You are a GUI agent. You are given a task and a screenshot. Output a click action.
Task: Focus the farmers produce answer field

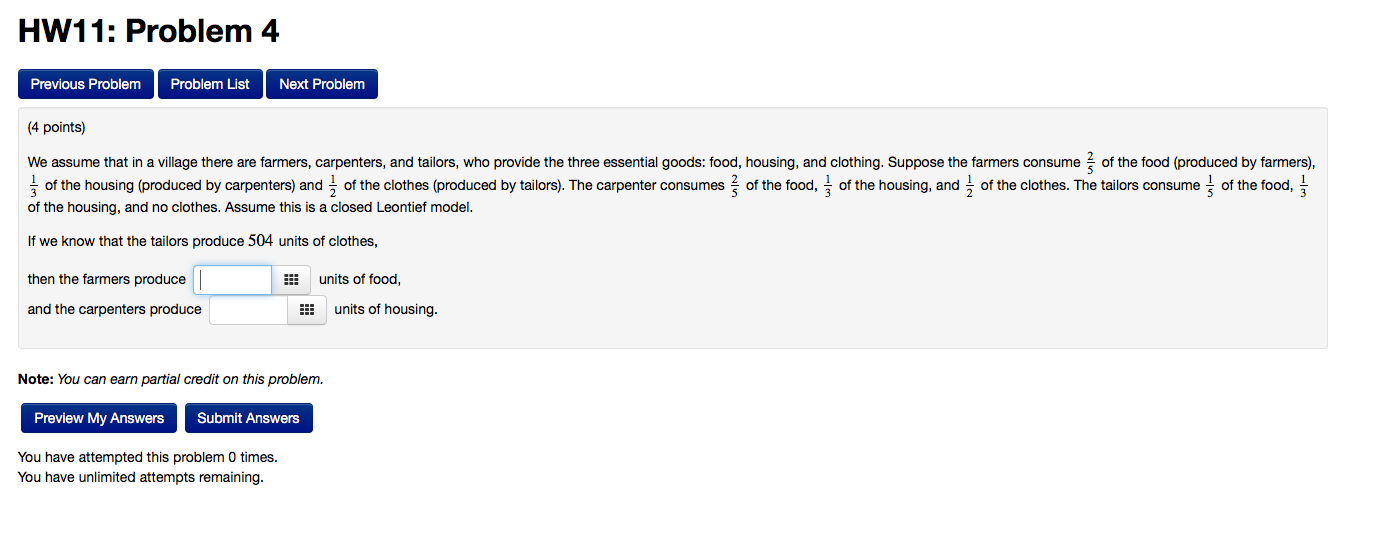pos(233,280)
